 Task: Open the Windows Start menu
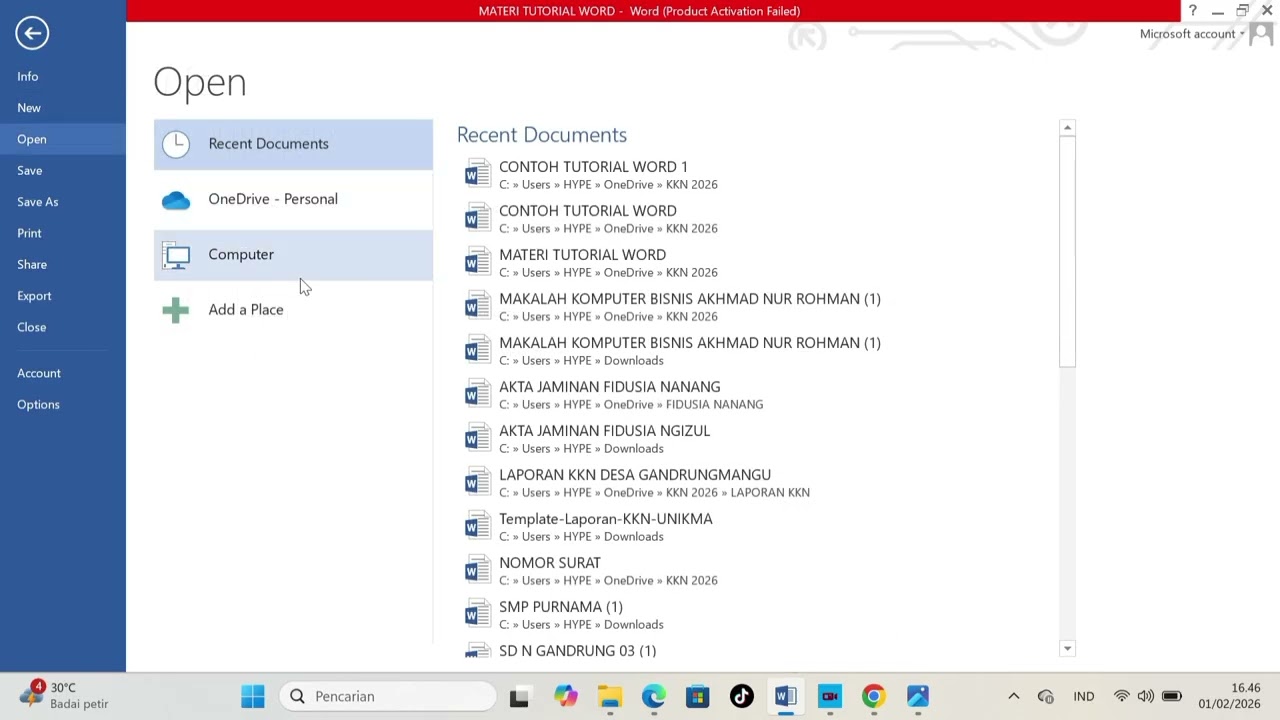253,696
